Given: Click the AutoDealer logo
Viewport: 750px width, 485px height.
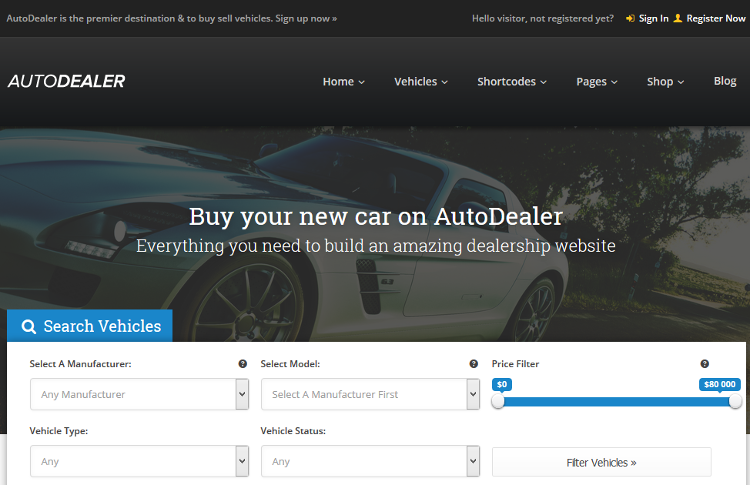Looking at the screenshot, I should click(x=66, y=81).
